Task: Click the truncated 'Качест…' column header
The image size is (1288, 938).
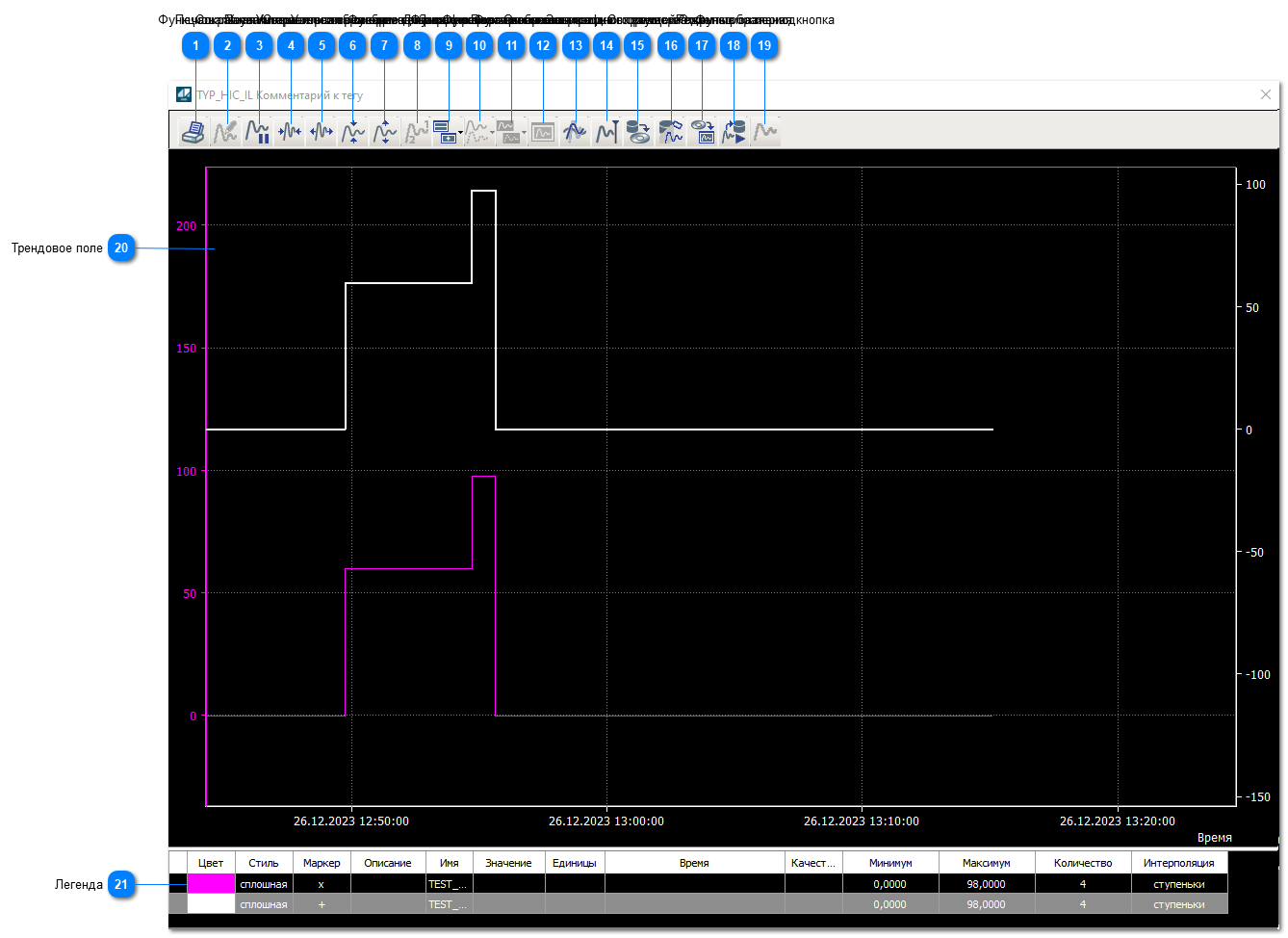Action: pyautogui.click(x=813, y=863)
